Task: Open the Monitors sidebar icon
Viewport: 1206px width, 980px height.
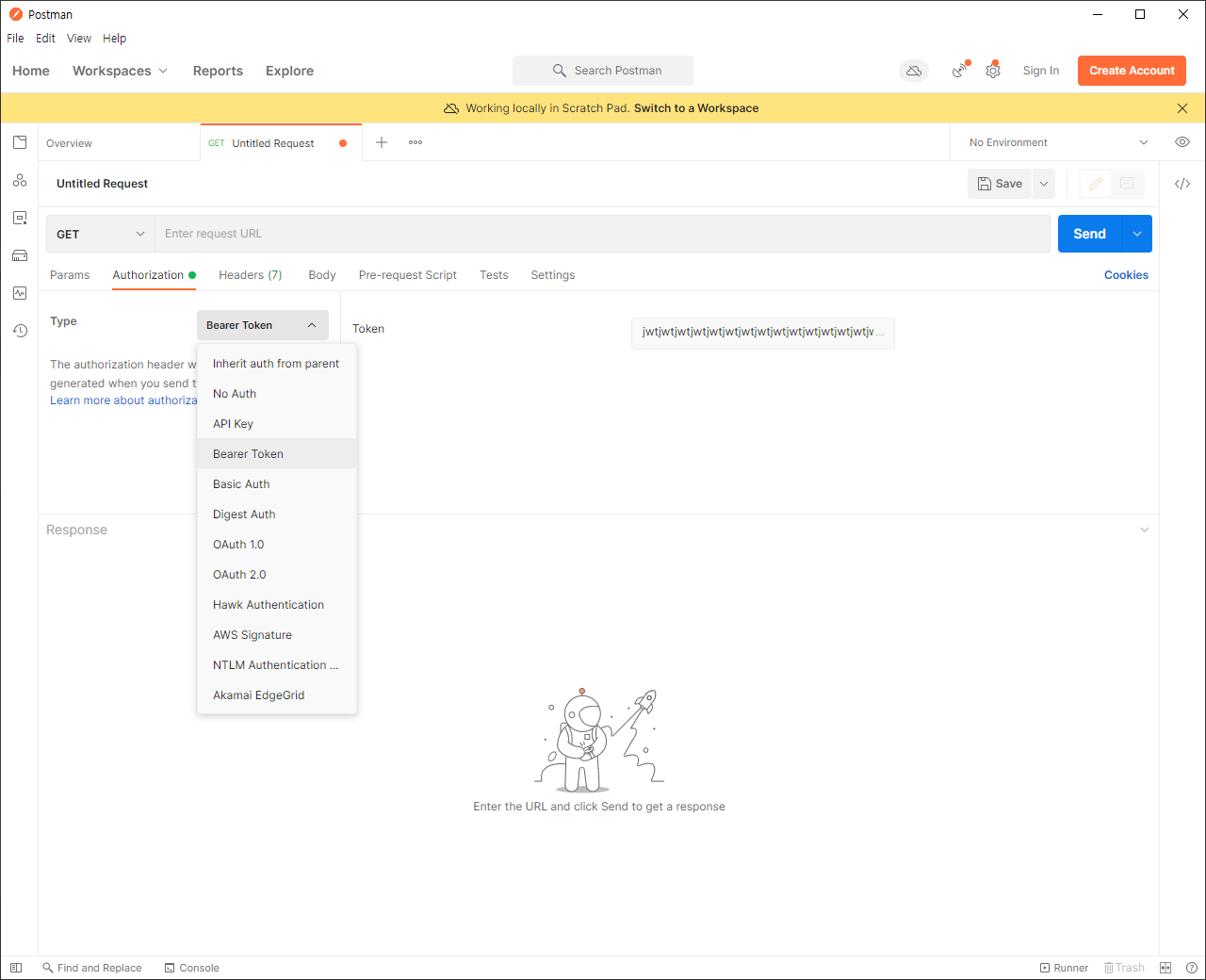Action: click(20, 293)
